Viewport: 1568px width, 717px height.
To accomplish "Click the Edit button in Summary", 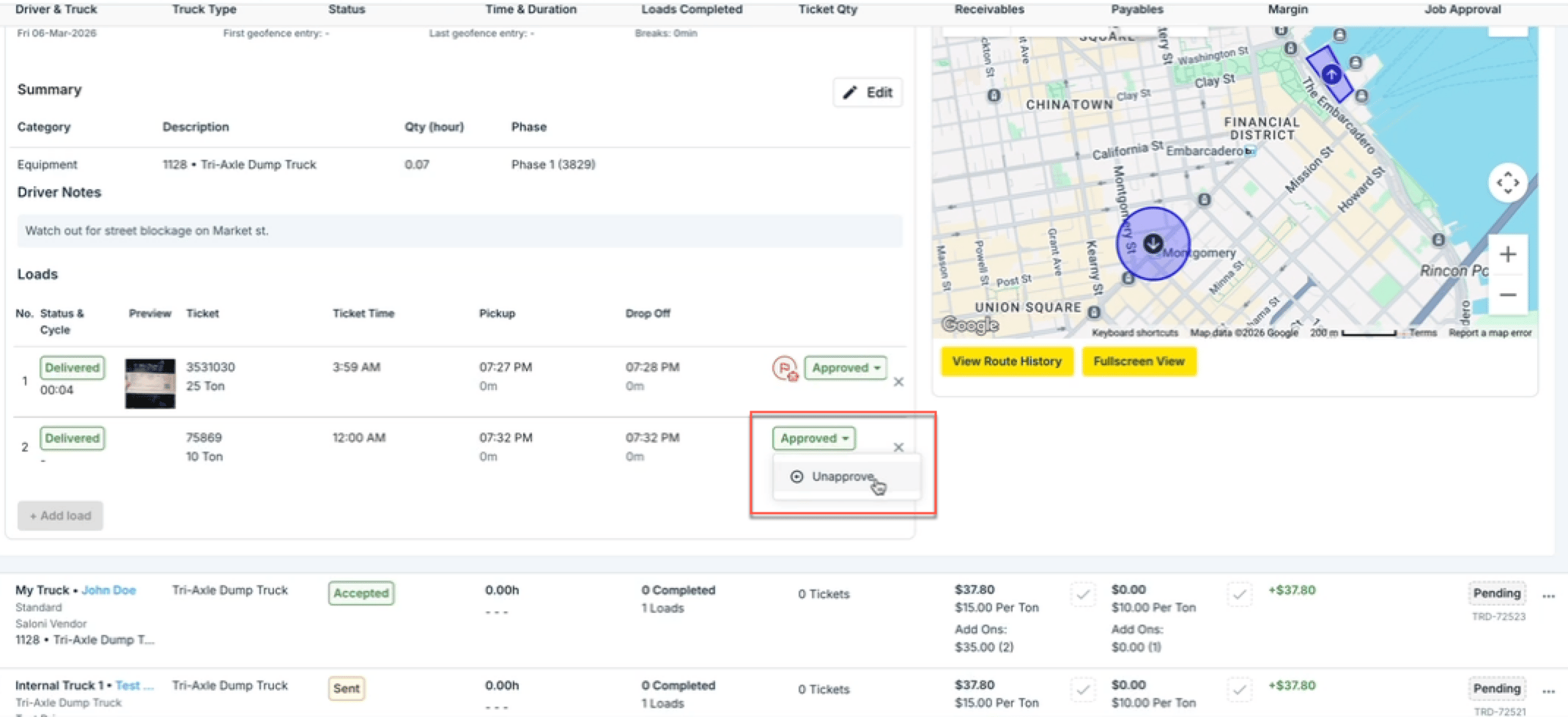I will click(868, 92).
